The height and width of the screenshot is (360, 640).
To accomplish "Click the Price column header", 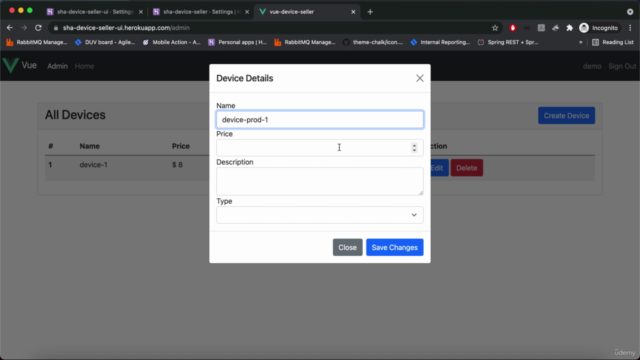I will coord(180,146).
